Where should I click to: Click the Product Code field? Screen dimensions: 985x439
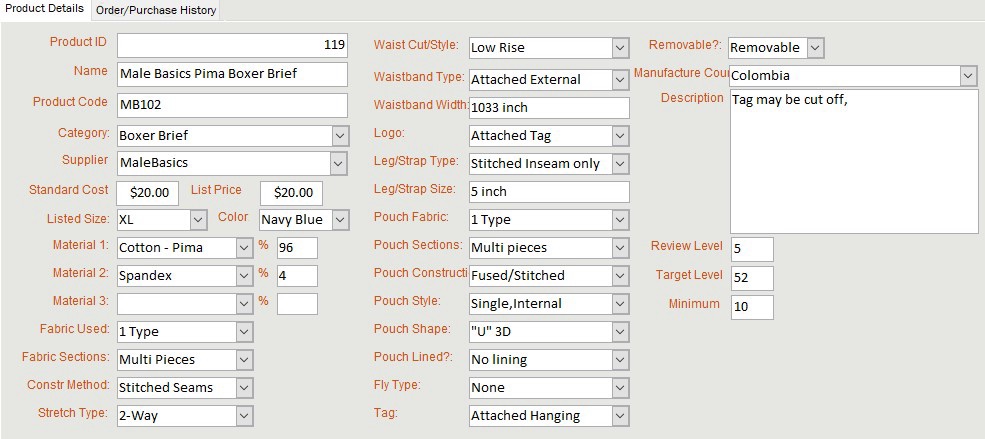[x=232, y=105]
